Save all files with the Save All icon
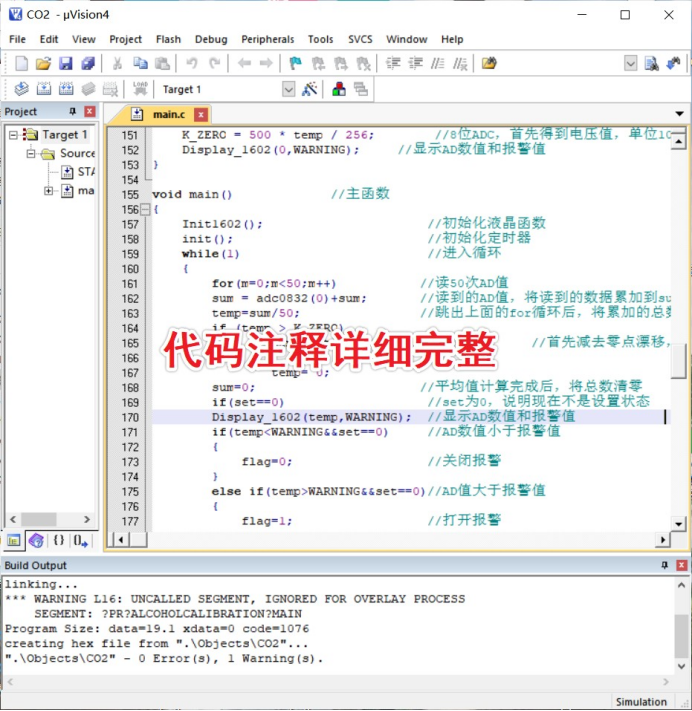The image size is (692, 711). [88, 63]
